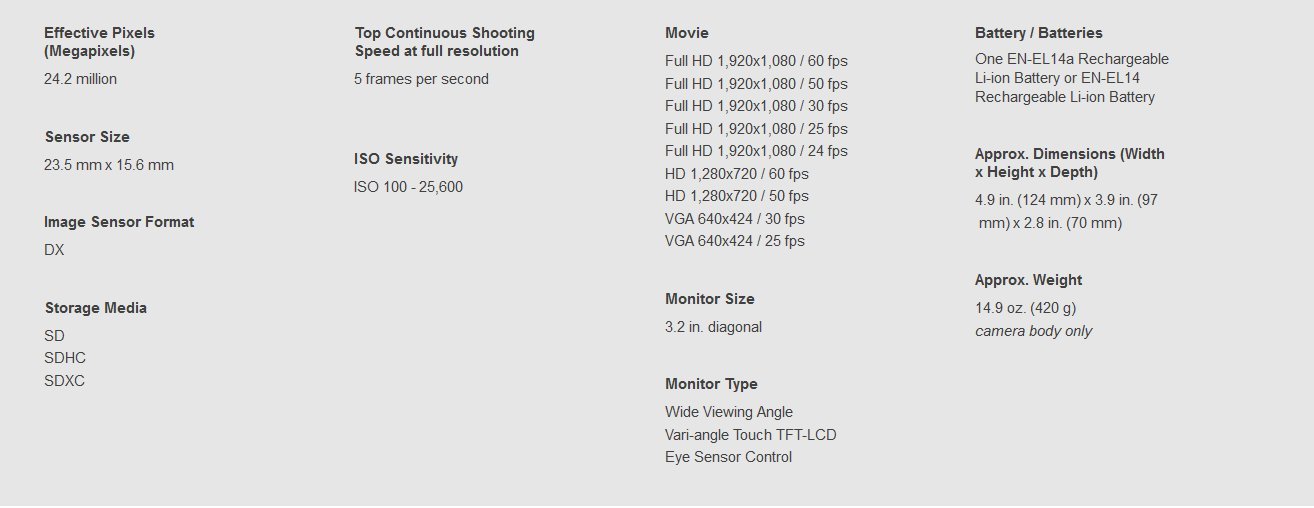Click the Full HD 1,920x1,080 / 60 fps line
This screenshot has width=1314, height=508.
(755, 60)
